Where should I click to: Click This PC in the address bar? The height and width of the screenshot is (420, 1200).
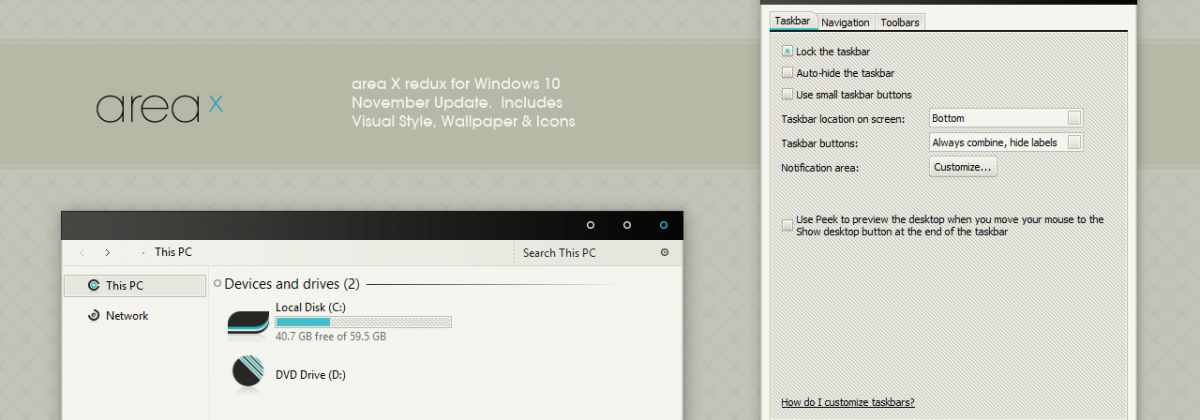173,253
